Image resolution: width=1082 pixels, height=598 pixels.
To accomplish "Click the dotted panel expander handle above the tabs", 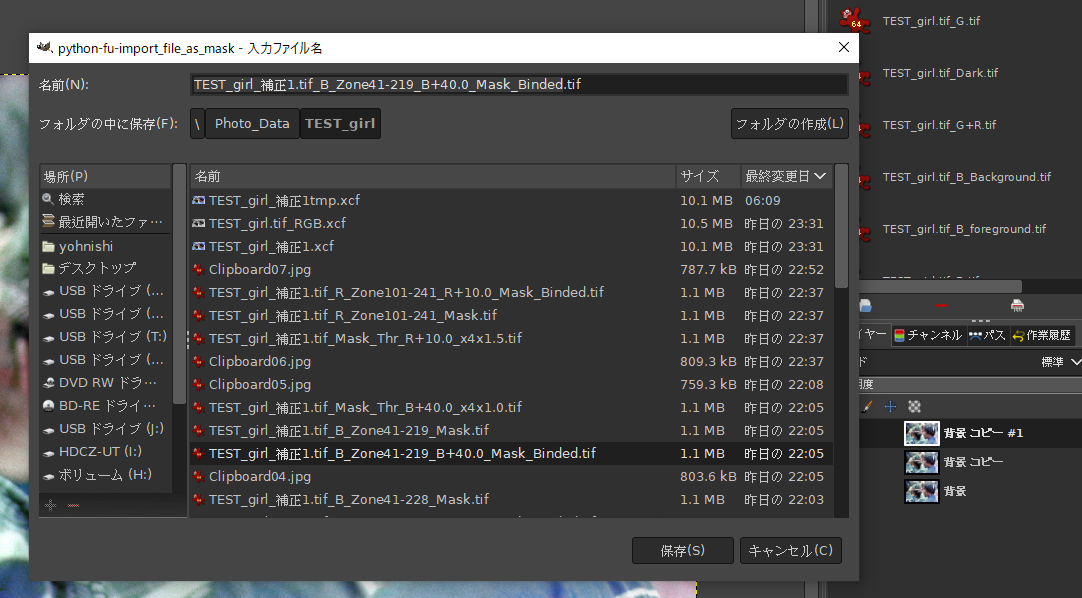I will click(x=980, y=320).
